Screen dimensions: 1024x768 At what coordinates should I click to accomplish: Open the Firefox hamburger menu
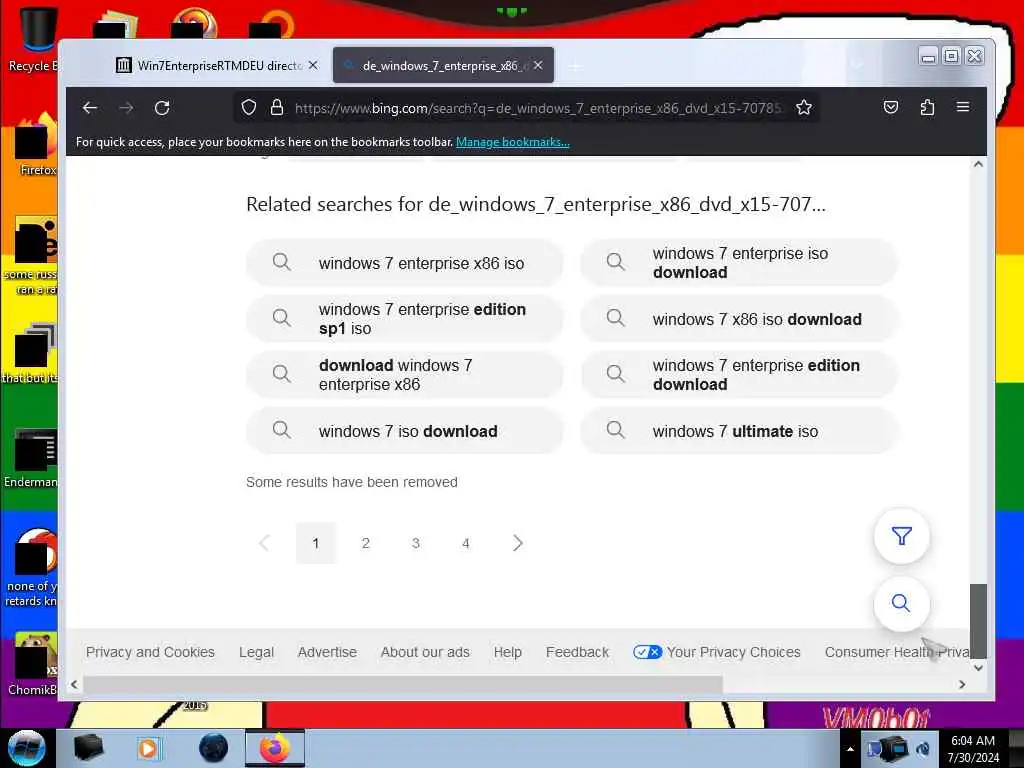pyautogui.click(x=963, y=108)
